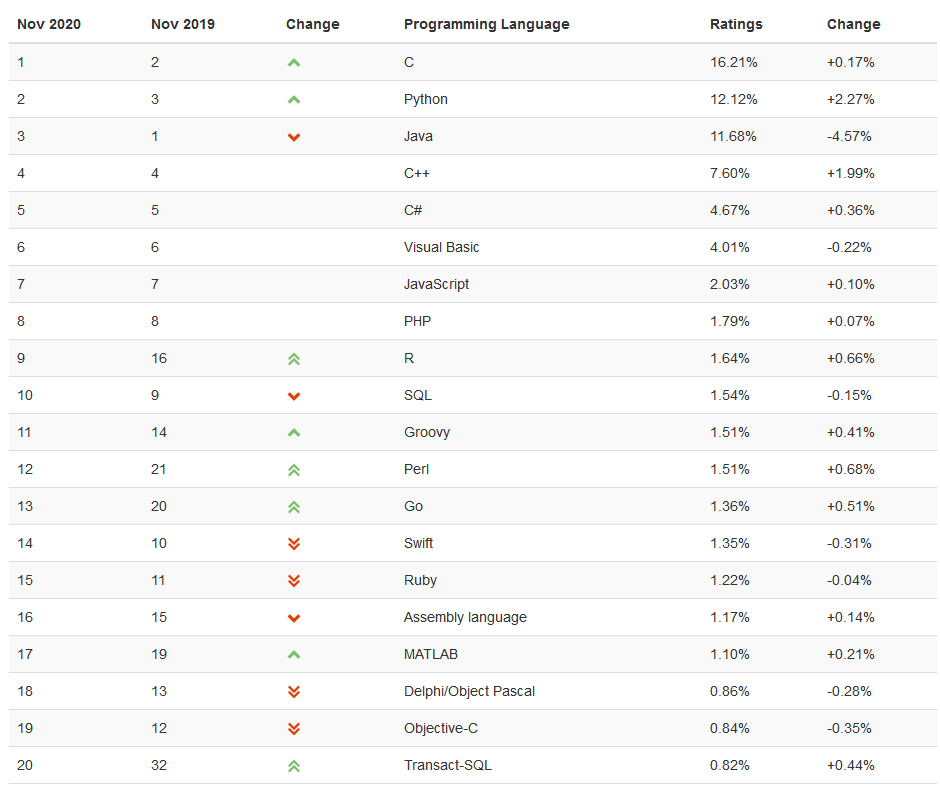Screen dimensions: 940x806
Task: Click the green up arrow in C row
Action: [x=294, y=63]
